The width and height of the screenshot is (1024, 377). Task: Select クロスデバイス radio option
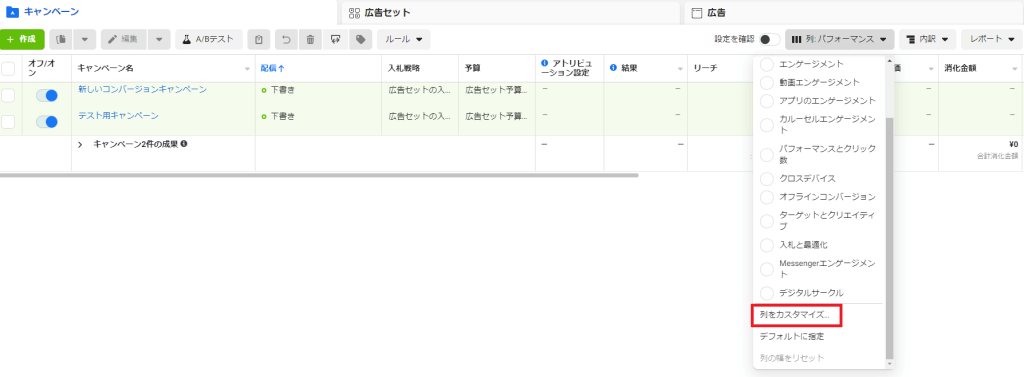pos(767,178)
